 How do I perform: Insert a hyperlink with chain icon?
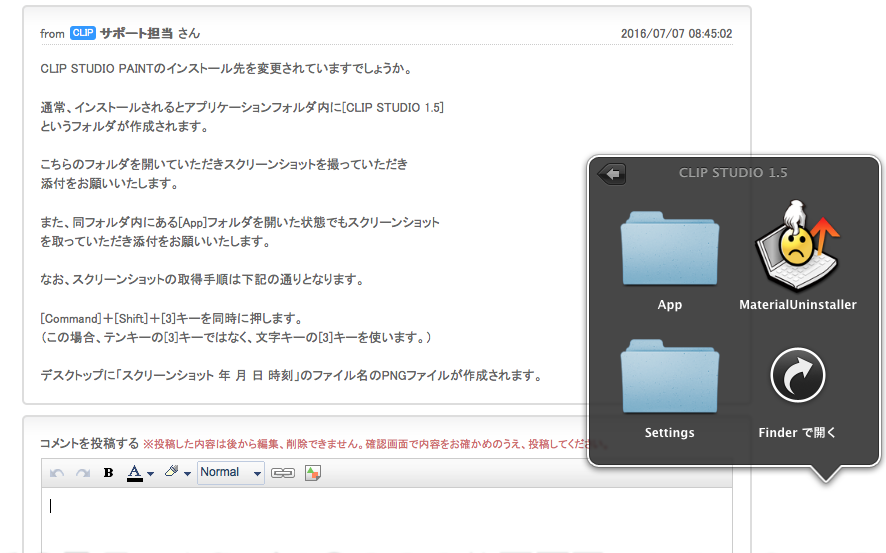(x=283, y=473)
